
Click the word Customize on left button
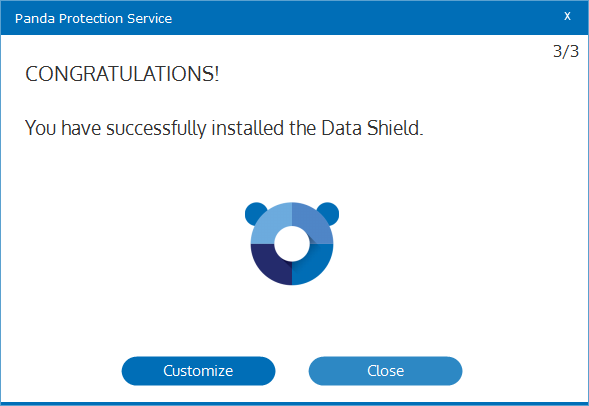(198, 371)
